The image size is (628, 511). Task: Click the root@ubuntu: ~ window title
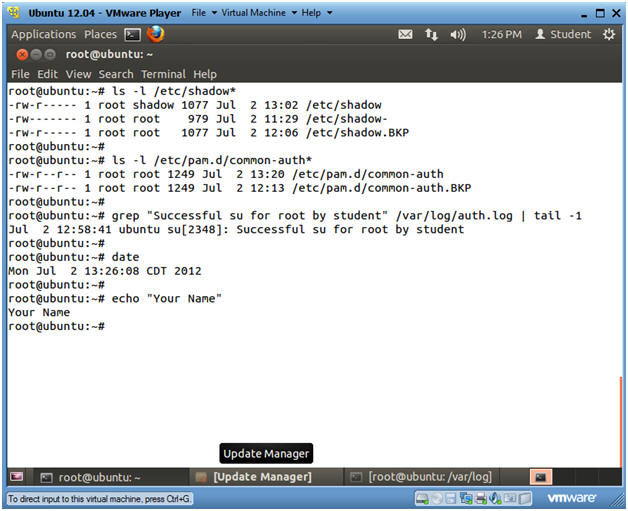[x=109, y=54]
